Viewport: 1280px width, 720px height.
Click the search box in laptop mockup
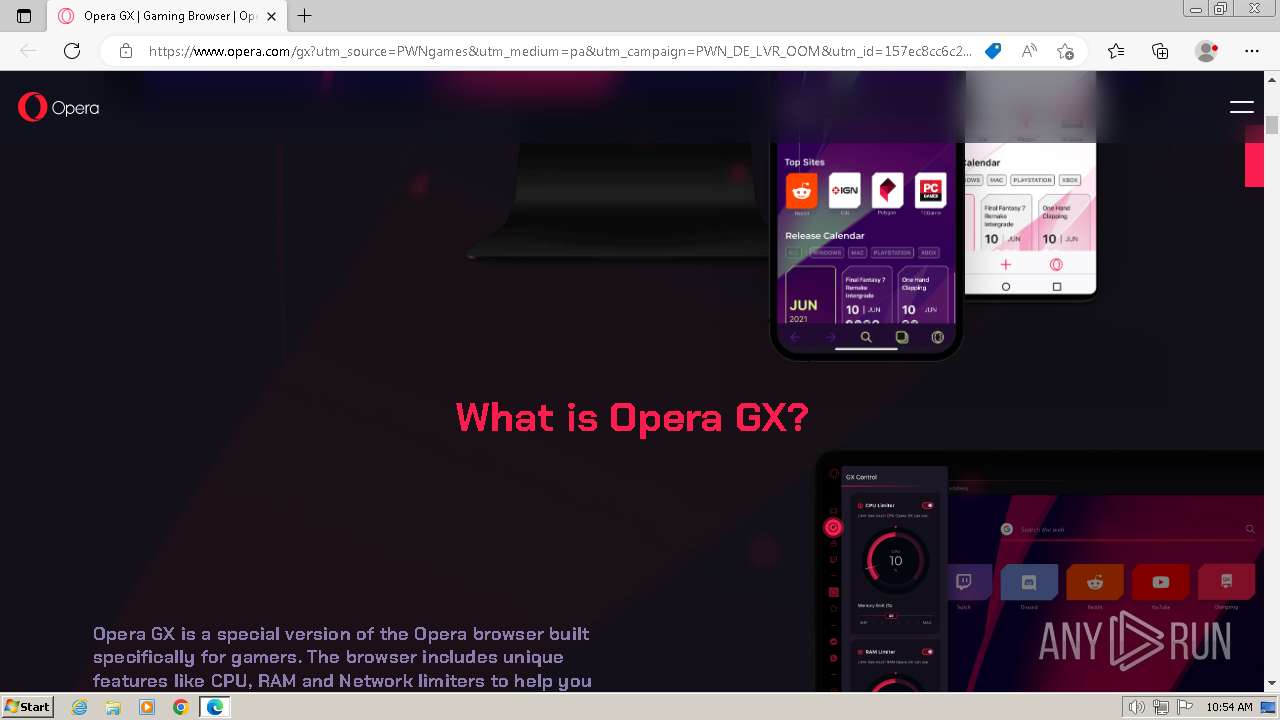point(1128,529)
